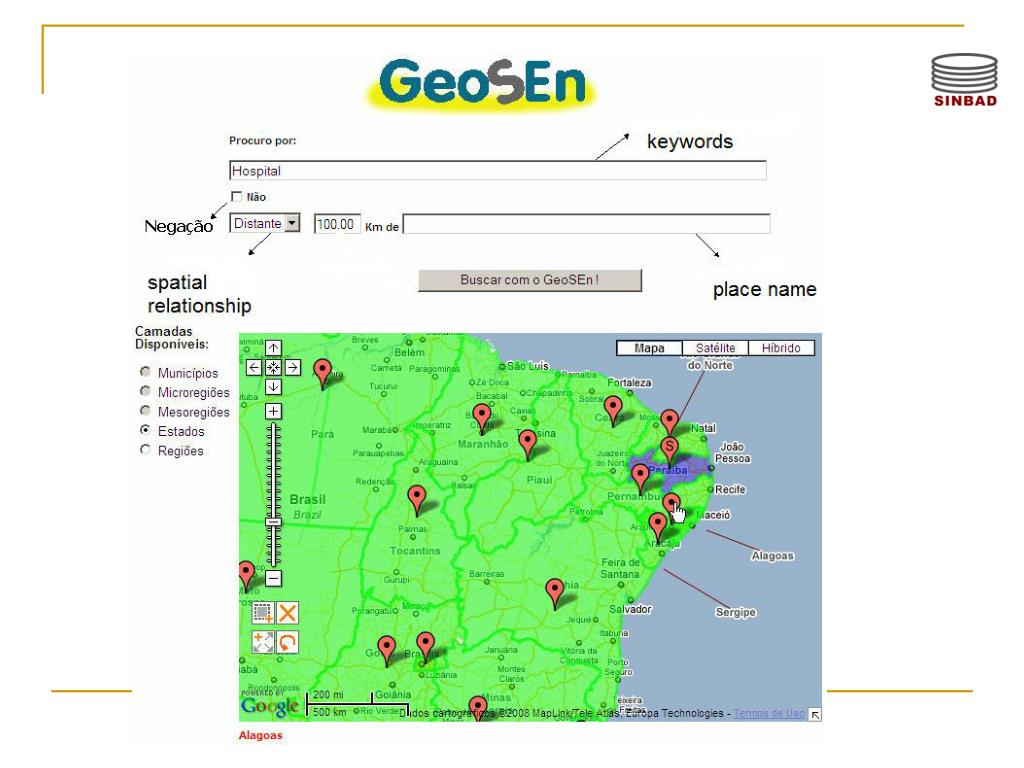
Task: Open the Termos de Uso link
Action: [769, 713]
